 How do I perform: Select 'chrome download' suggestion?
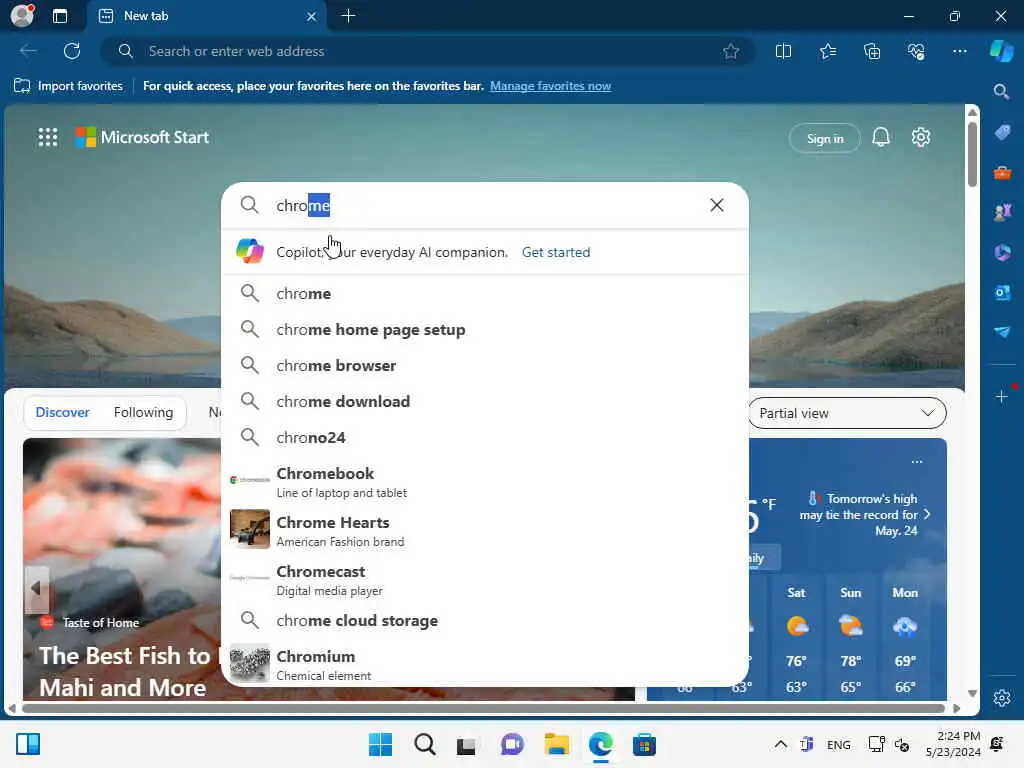coord(485,401)
